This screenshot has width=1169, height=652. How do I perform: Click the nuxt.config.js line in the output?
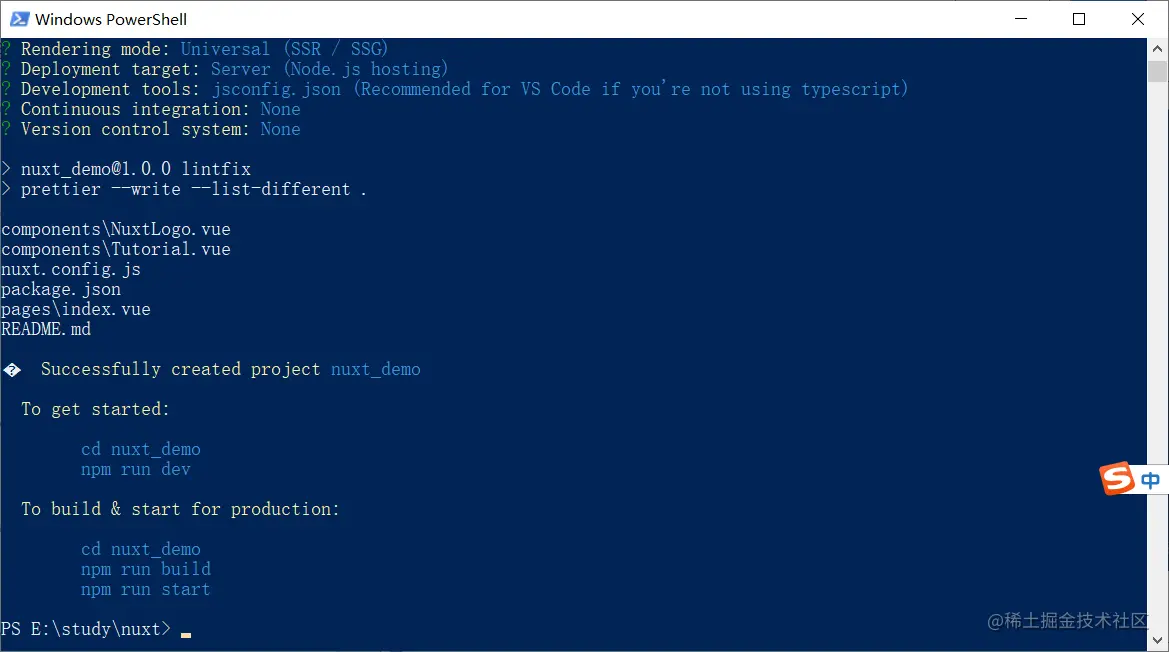pos(71,269)
